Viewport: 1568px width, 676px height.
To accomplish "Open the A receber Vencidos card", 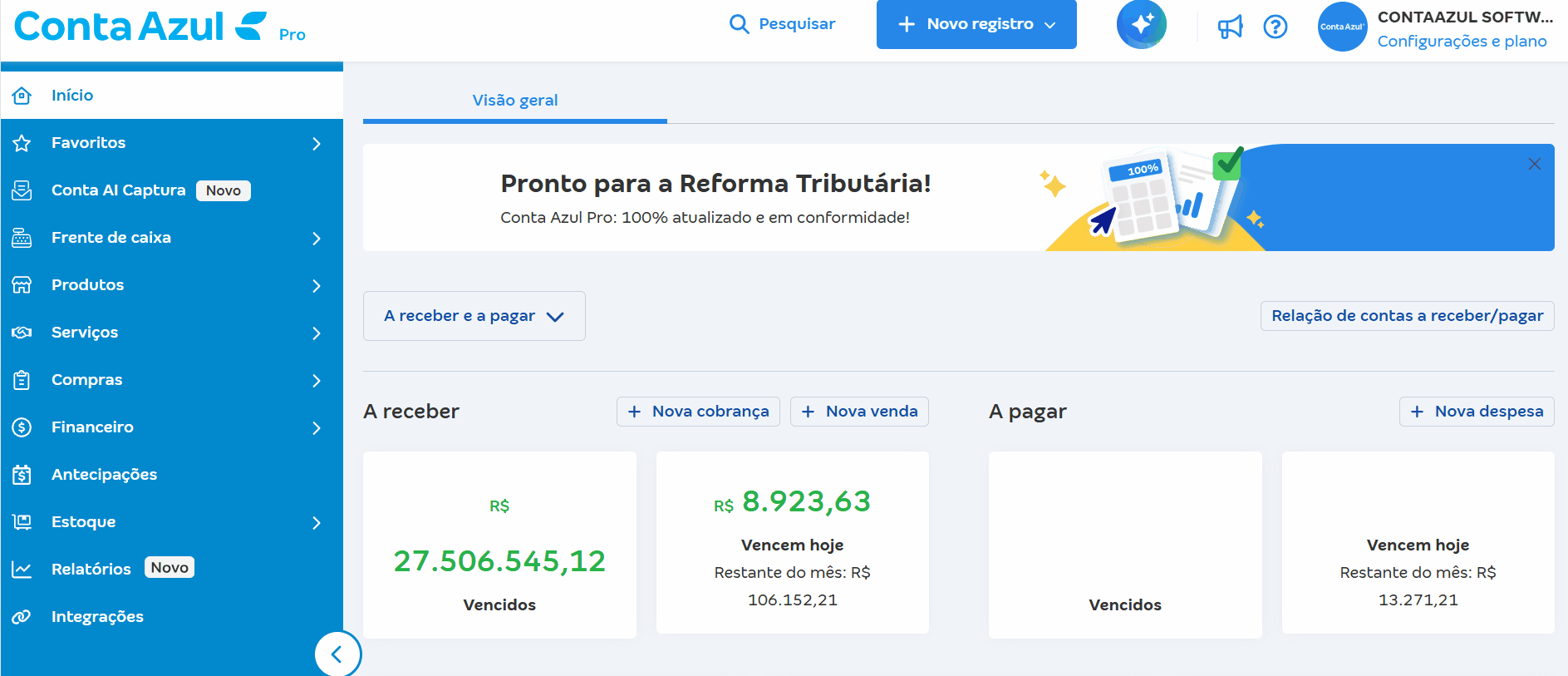I will tap(499, 545).
